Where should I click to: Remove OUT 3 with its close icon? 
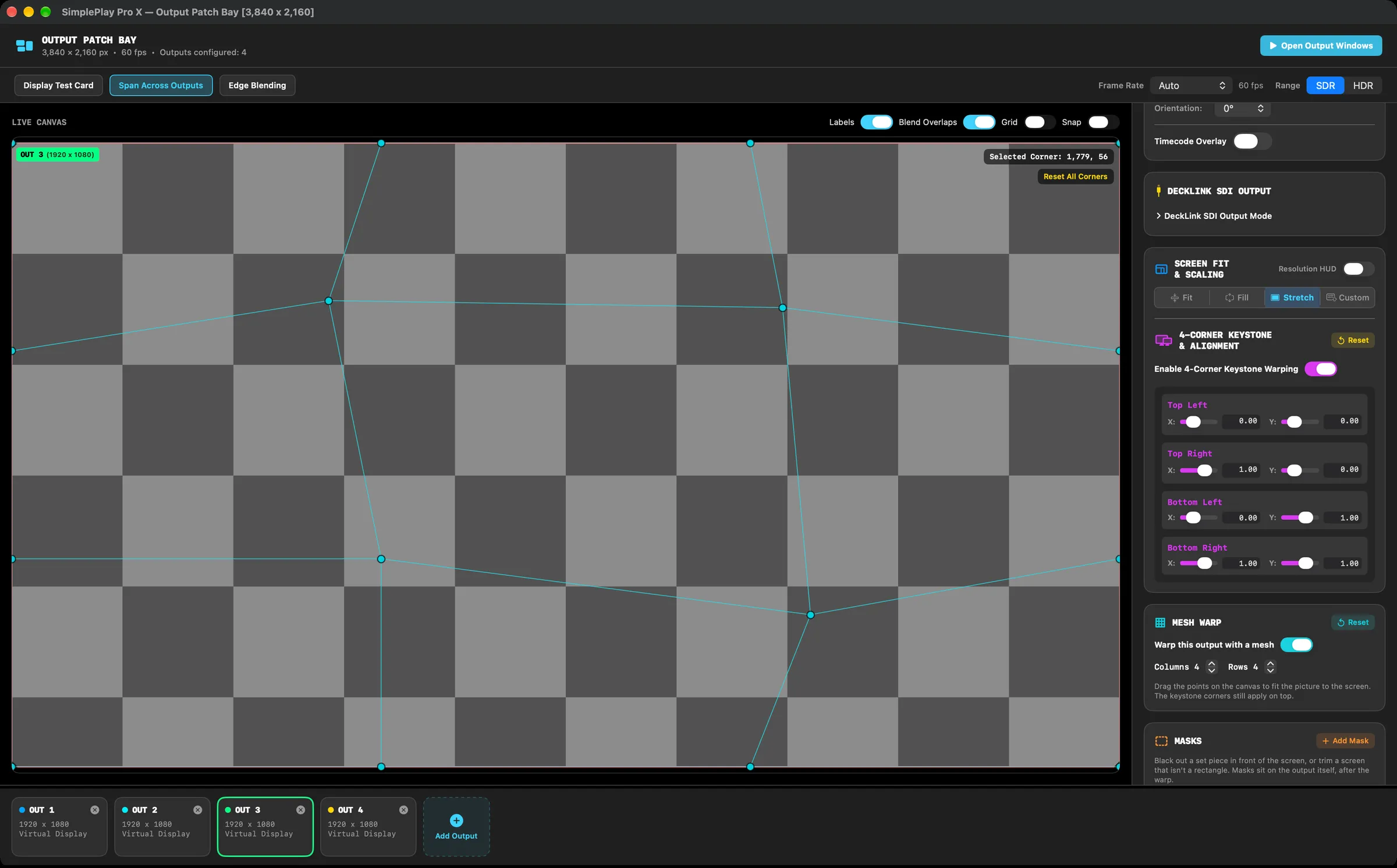tap(300, 810)
